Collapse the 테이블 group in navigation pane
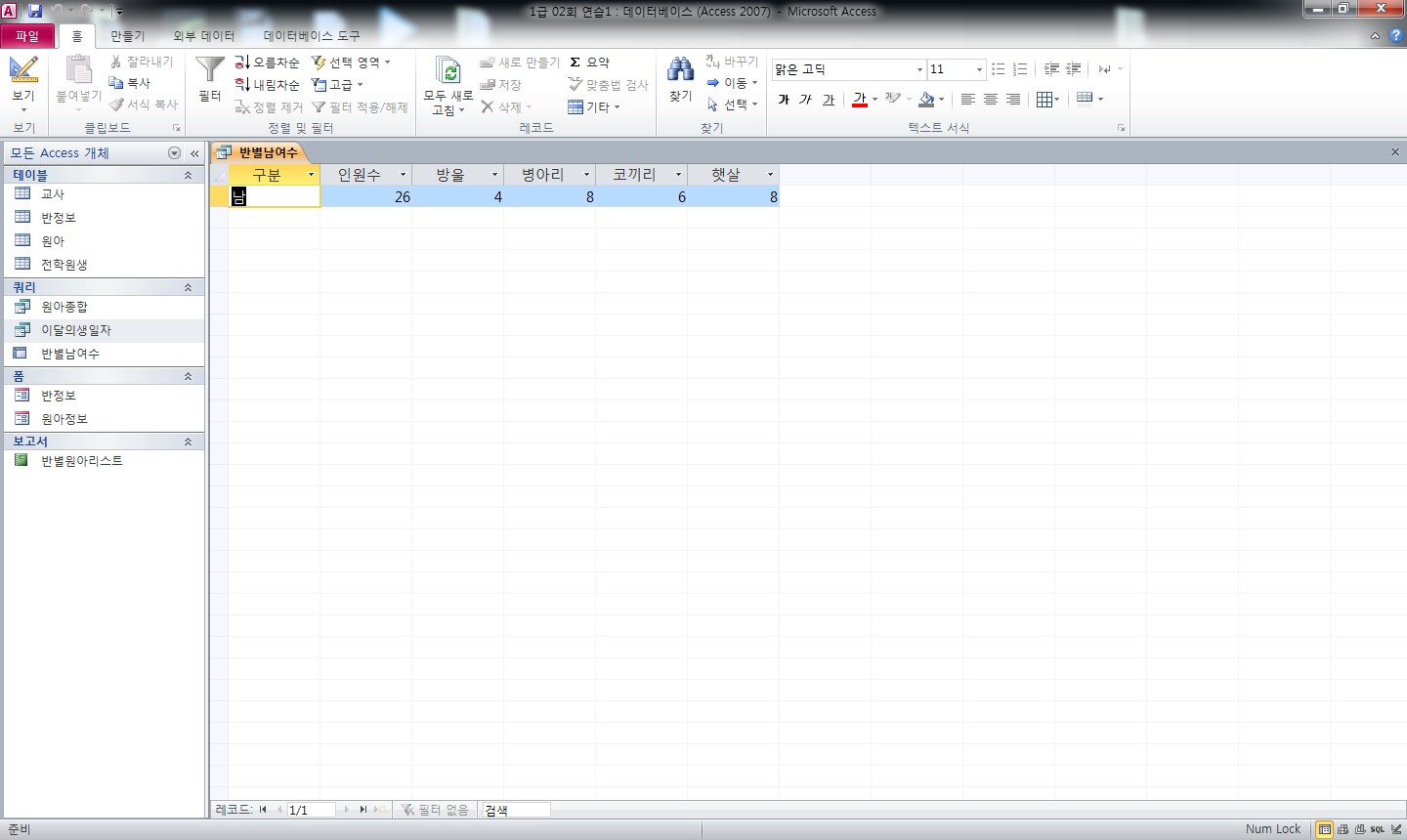The image size is (1407, 840). [188, 175]
